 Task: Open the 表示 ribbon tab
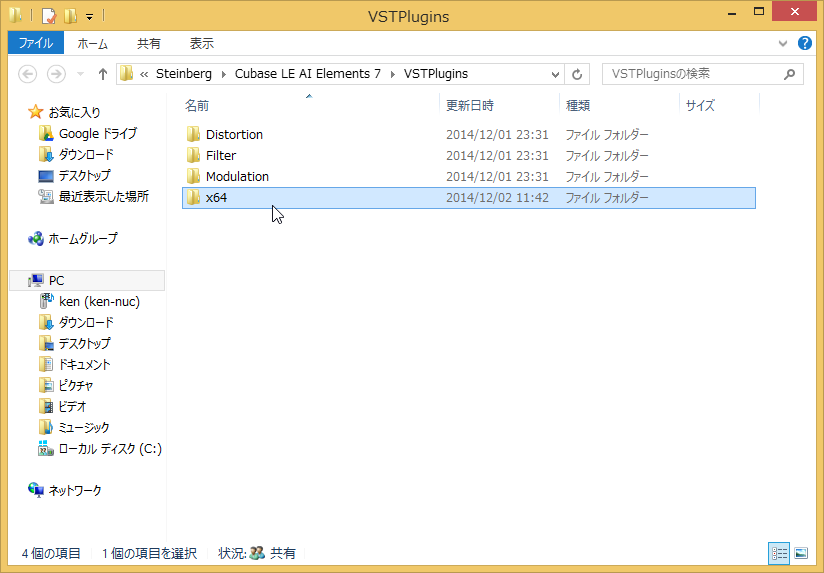pyautogui.click(x=202, y=43)
